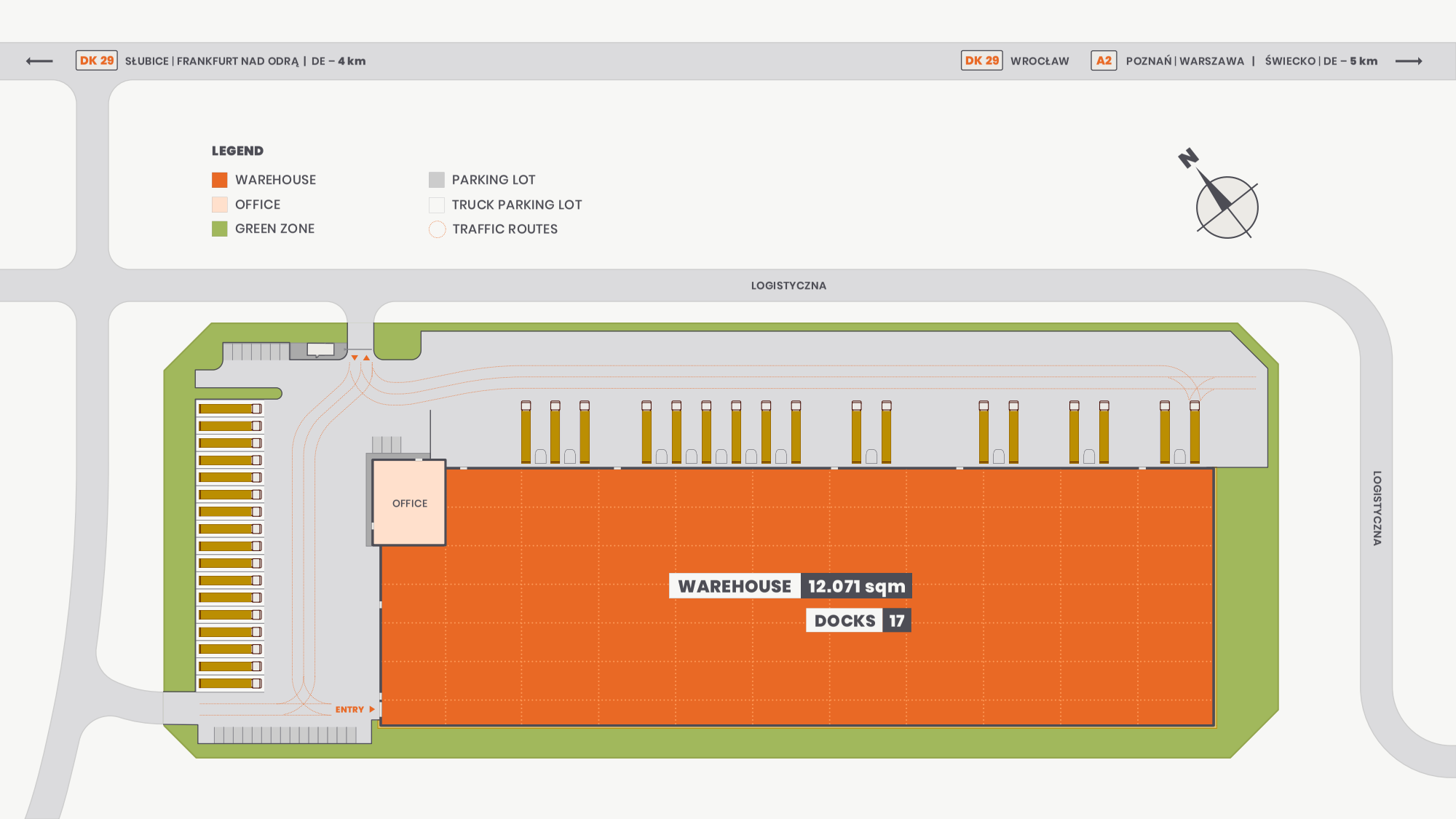
Task: Click the right arrow toward Świecko
Action: (x=1408, y=61)
